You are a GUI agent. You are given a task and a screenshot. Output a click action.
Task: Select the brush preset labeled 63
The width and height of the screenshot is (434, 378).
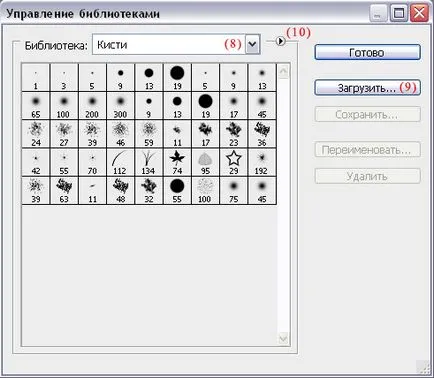[64, 191]
